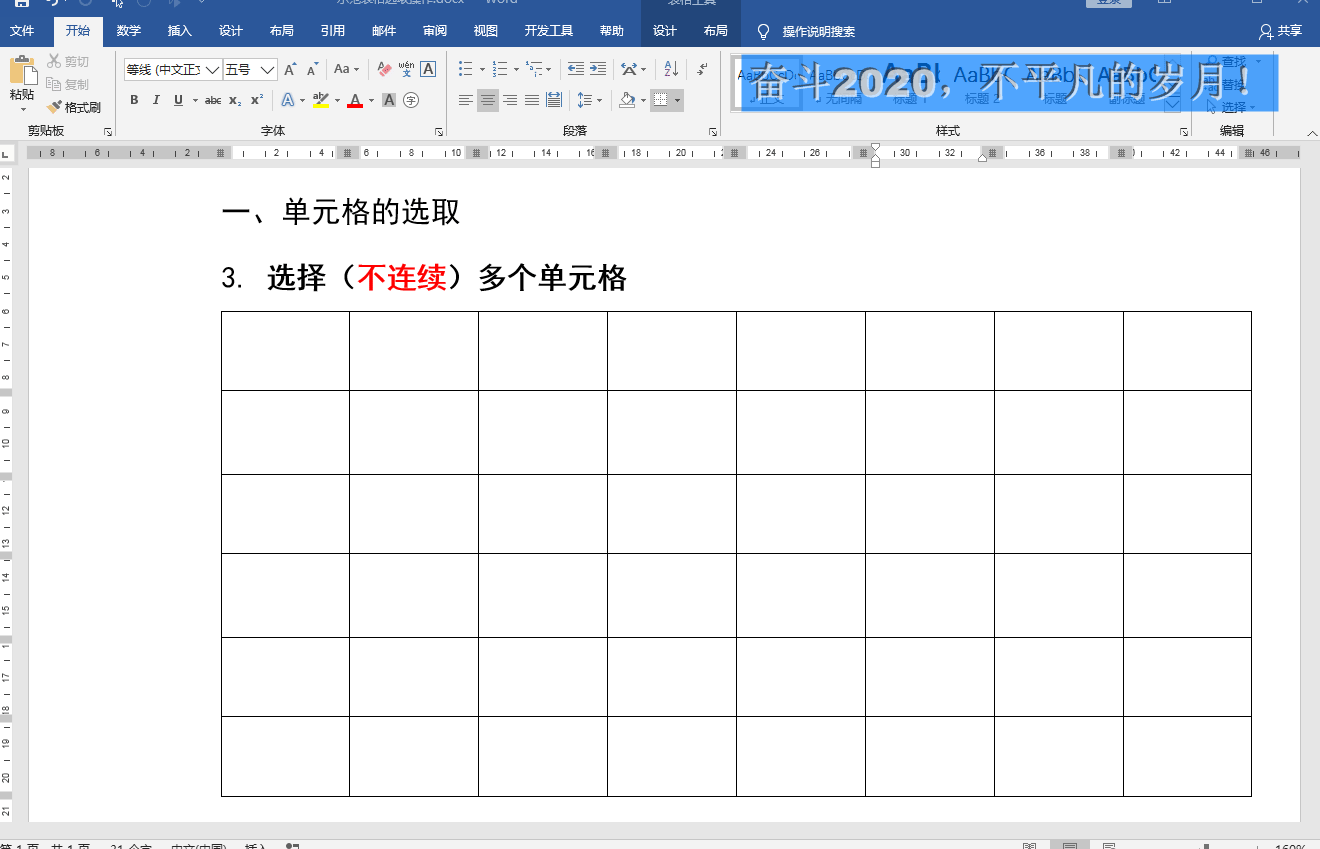Click font color red swatch
The width and height of the screenshot is (1320, 849).
(x=354, y=100)
